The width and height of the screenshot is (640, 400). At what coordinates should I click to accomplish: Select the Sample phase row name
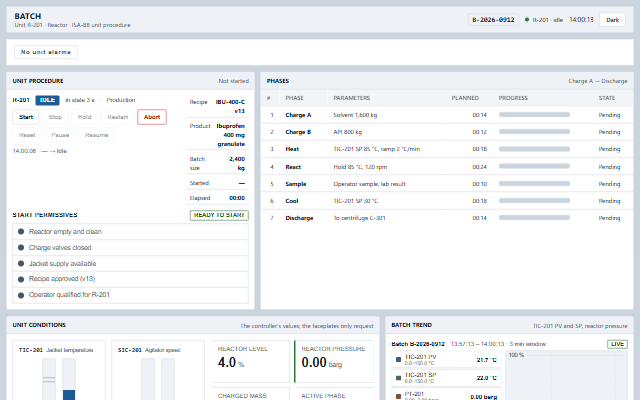296,184
